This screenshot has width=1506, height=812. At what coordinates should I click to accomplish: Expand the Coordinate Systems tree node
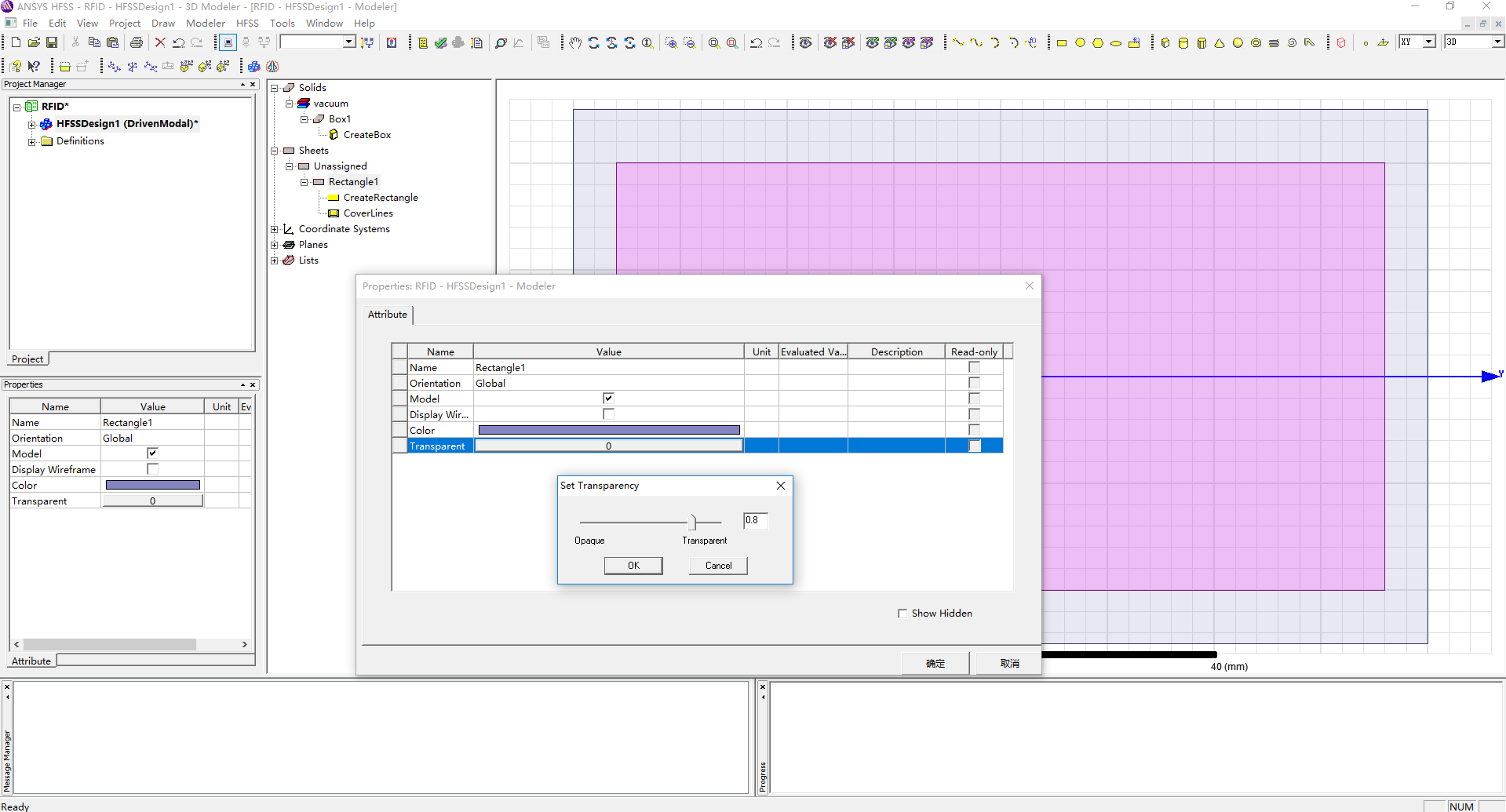pyautogui.click(x=275, y=229)
